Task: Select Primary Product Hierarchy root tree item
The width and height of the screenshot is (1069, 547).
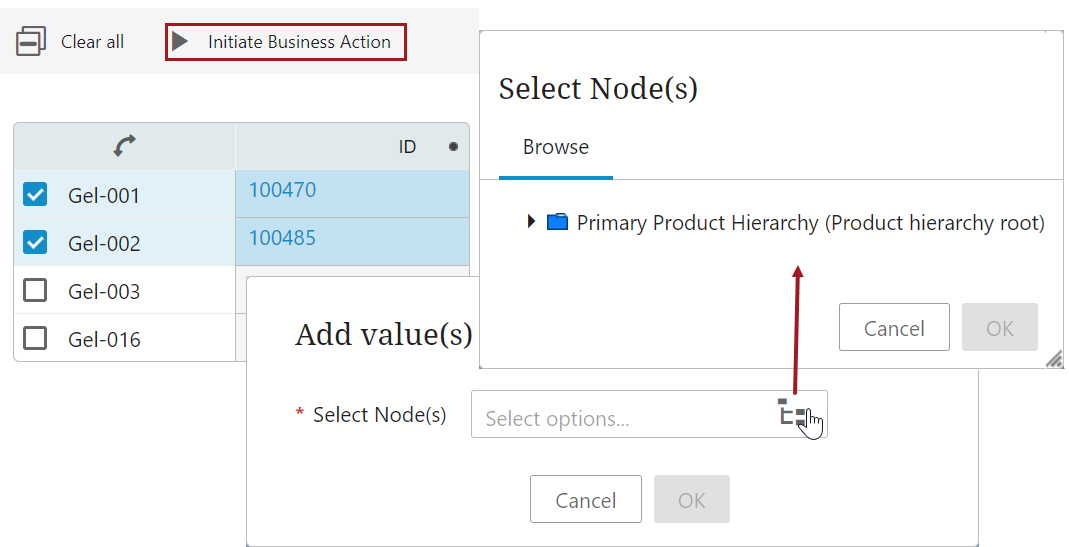Action: point(810,223)
